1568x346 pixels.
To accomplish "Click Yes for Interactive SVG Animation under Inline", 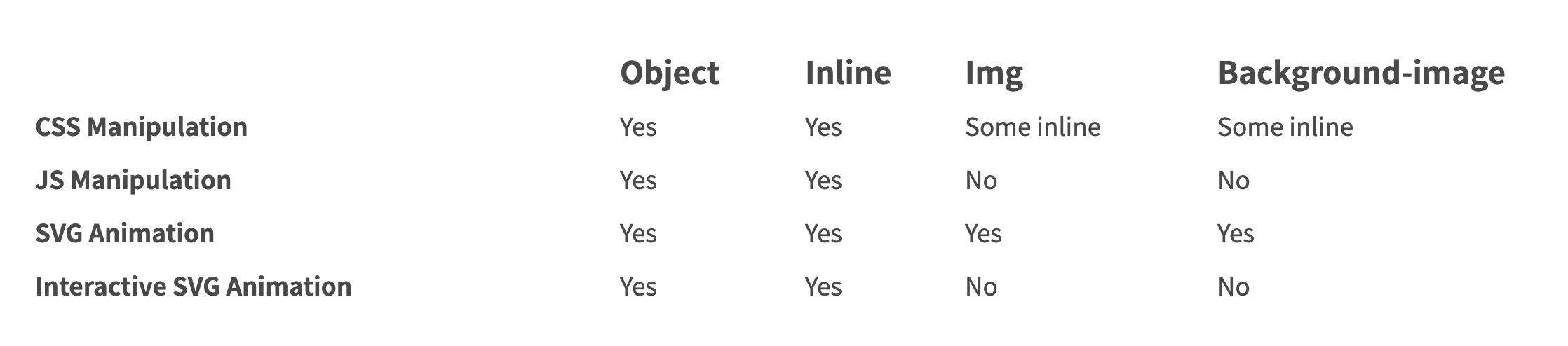I will tap(823, 287).
